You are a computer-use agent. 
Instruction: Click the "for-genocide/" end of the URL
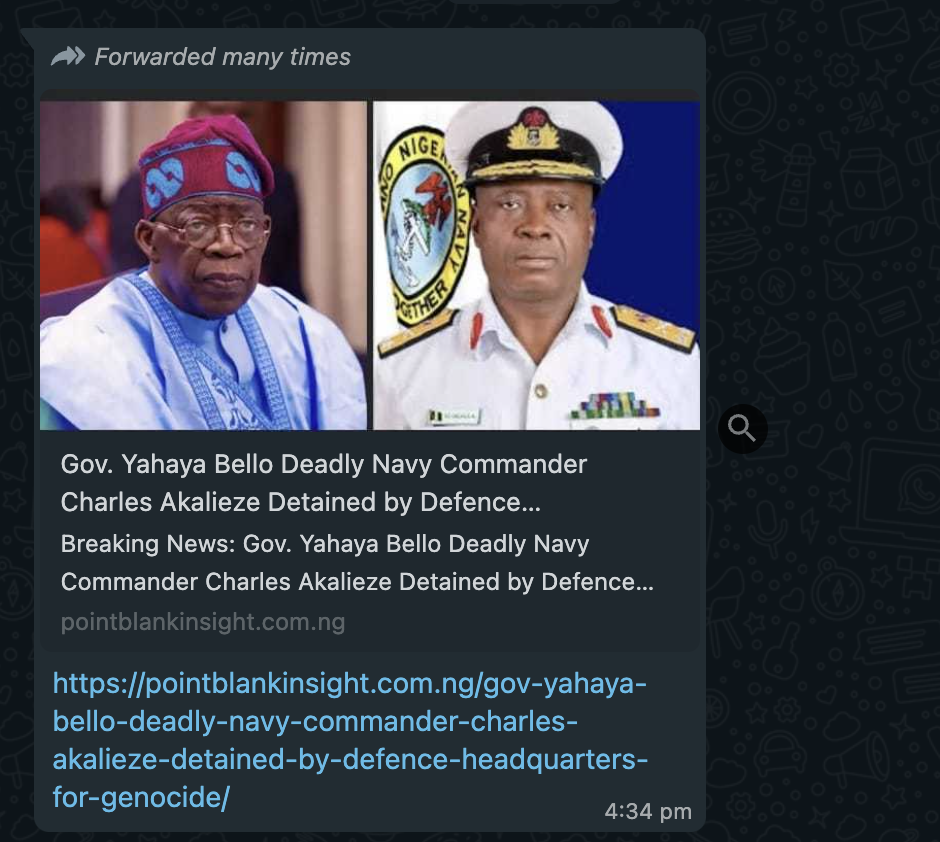[142, 799]
